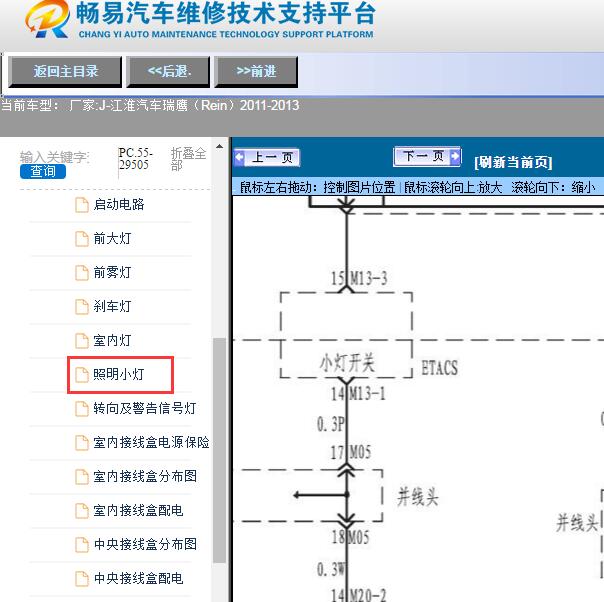Viewport: 604px width, 602px height.
Task: Open the 前雾灯 diagram entry
Action: tap(112, 272)
